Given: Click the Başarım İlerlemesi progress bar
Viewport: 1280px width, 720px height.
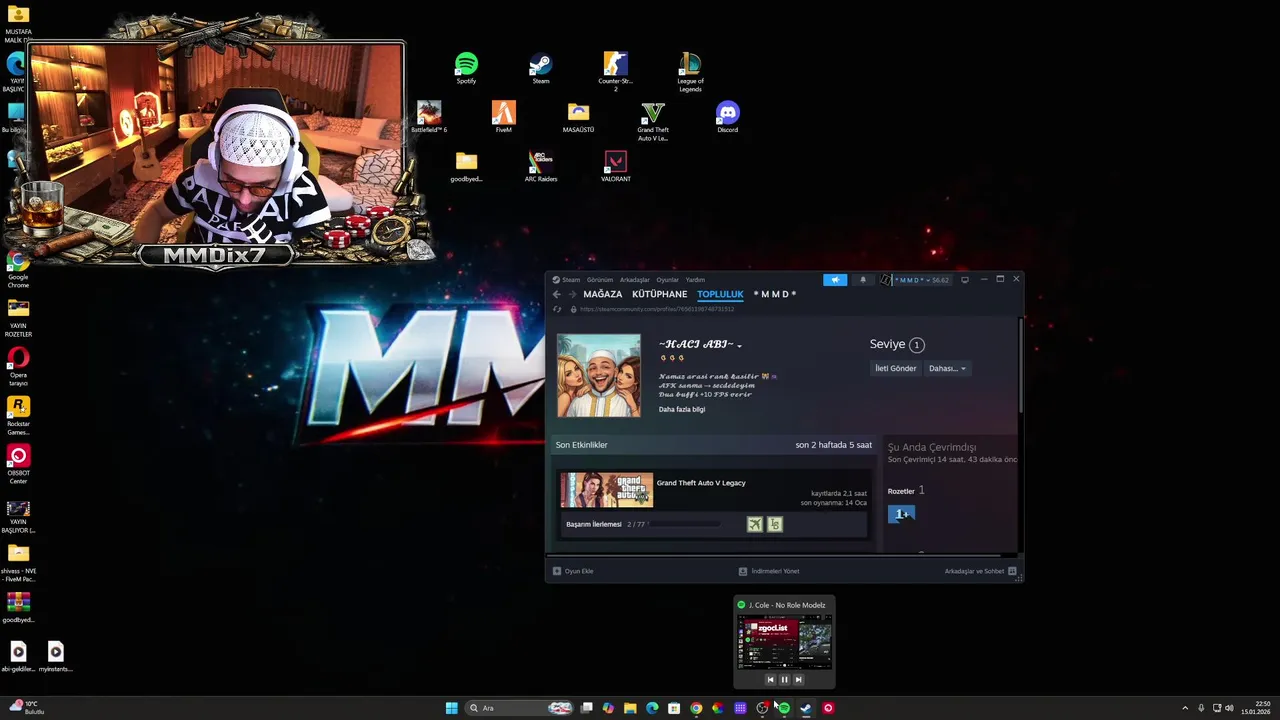Looking at the screenshot, I should (x=684, y=524).
